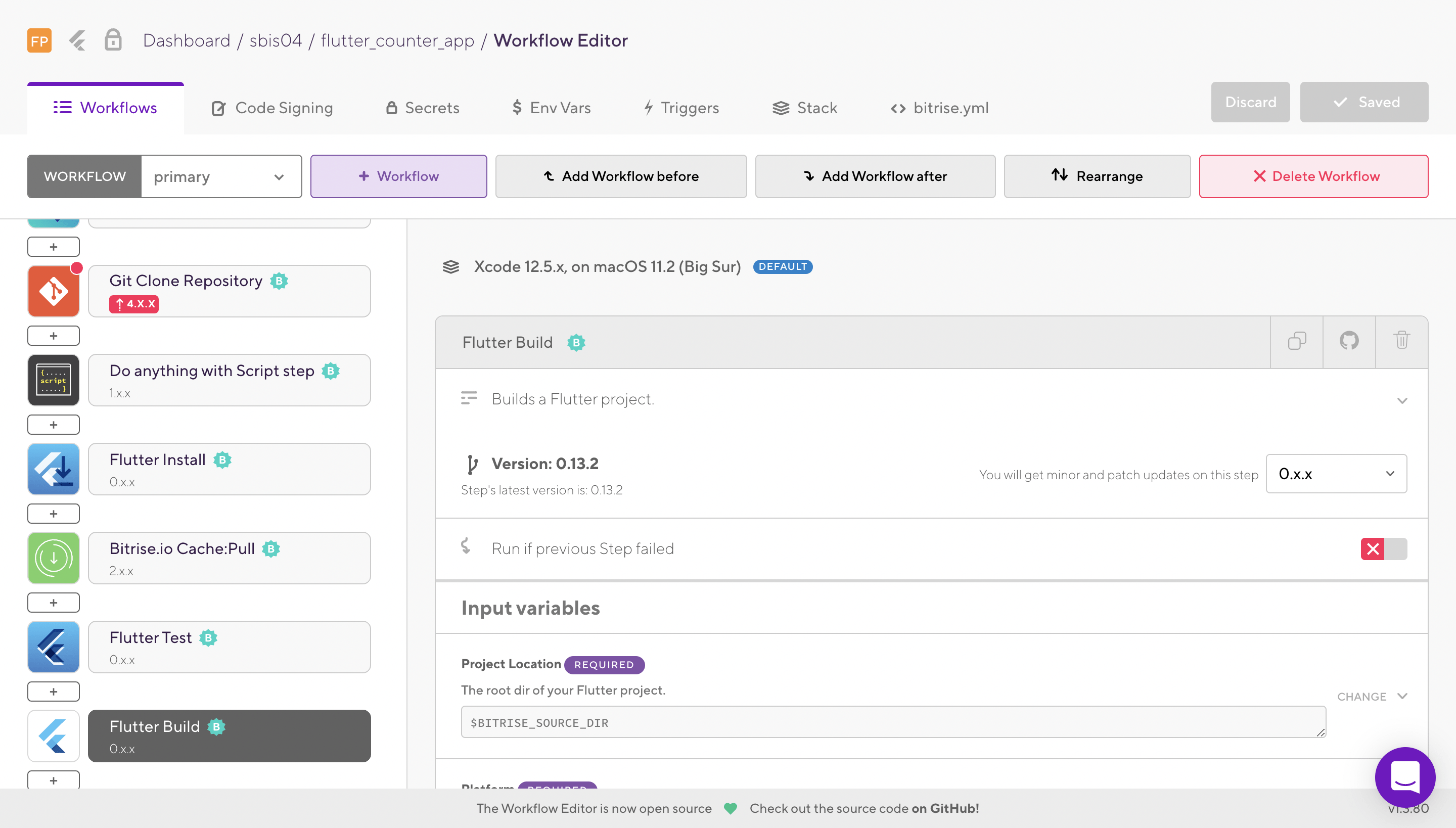Viewport: 1456px width, 828px height.
Task: Add a step below Flutter Test with the plus button
Action: (x=54, y=692)
